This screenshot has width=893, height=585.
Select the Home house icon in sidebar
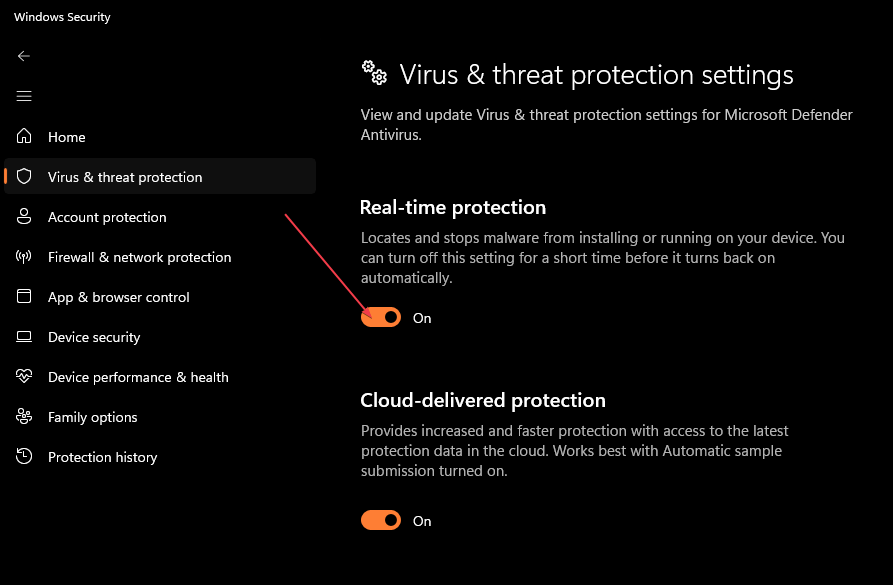[x=24, y=136]
